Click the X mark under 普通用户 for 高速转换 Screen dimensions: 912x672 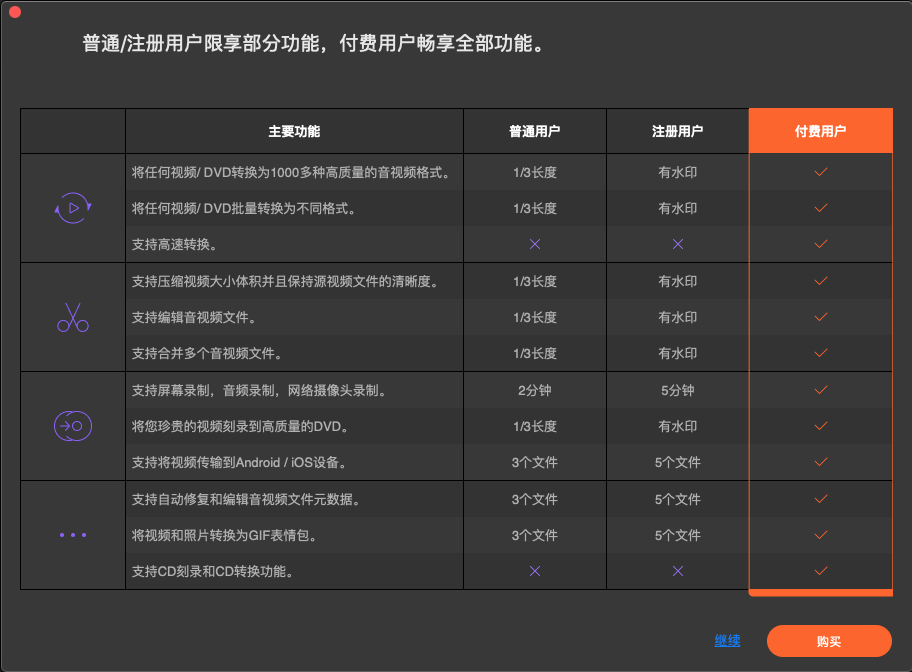pos(534,243)
